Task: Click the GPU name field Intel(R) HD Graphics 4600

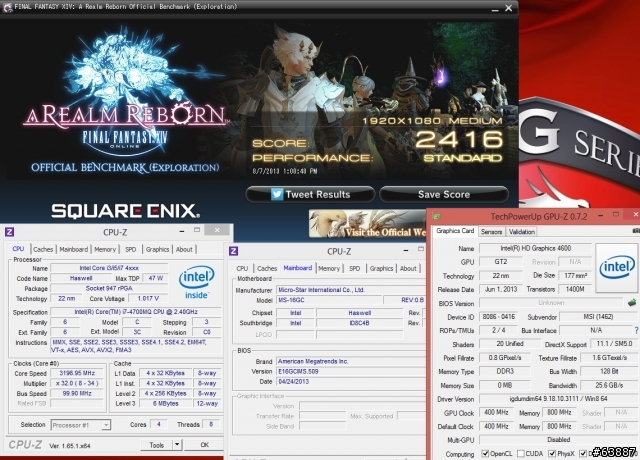Action: pyautogui.click(x=536, y=248)
